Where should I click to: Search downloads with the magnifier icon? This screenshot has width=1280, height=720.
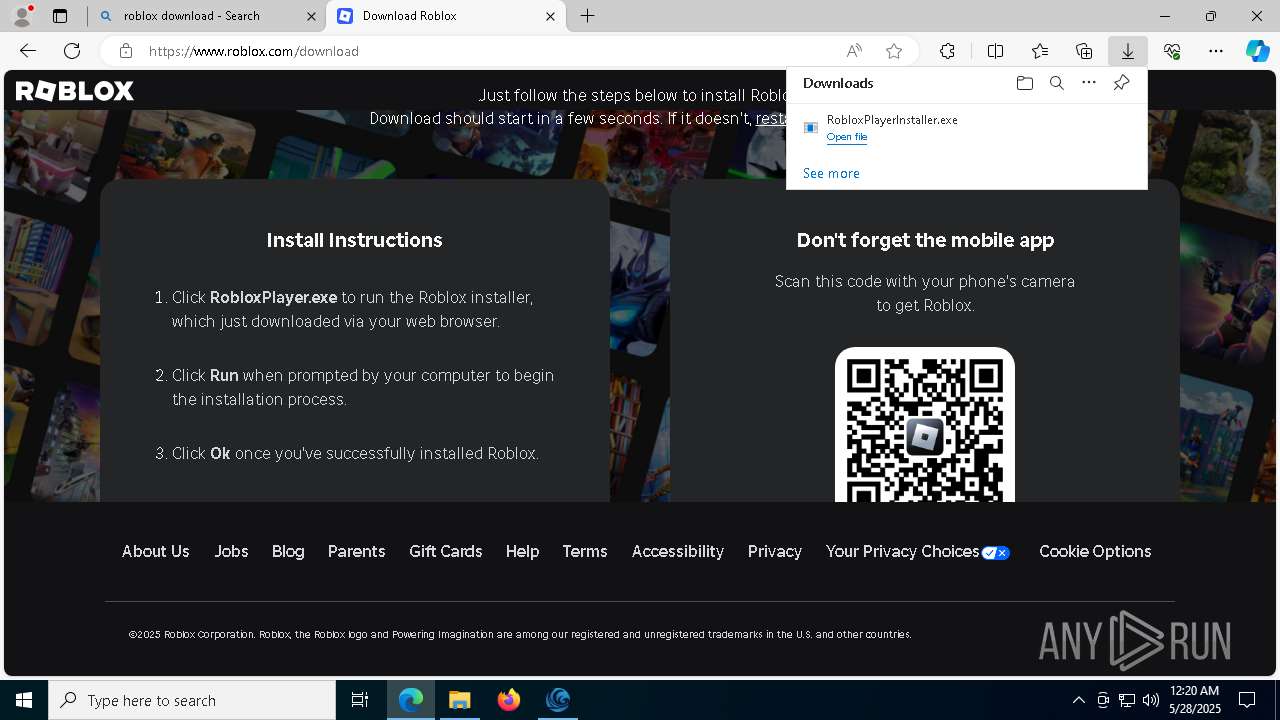1056,83
